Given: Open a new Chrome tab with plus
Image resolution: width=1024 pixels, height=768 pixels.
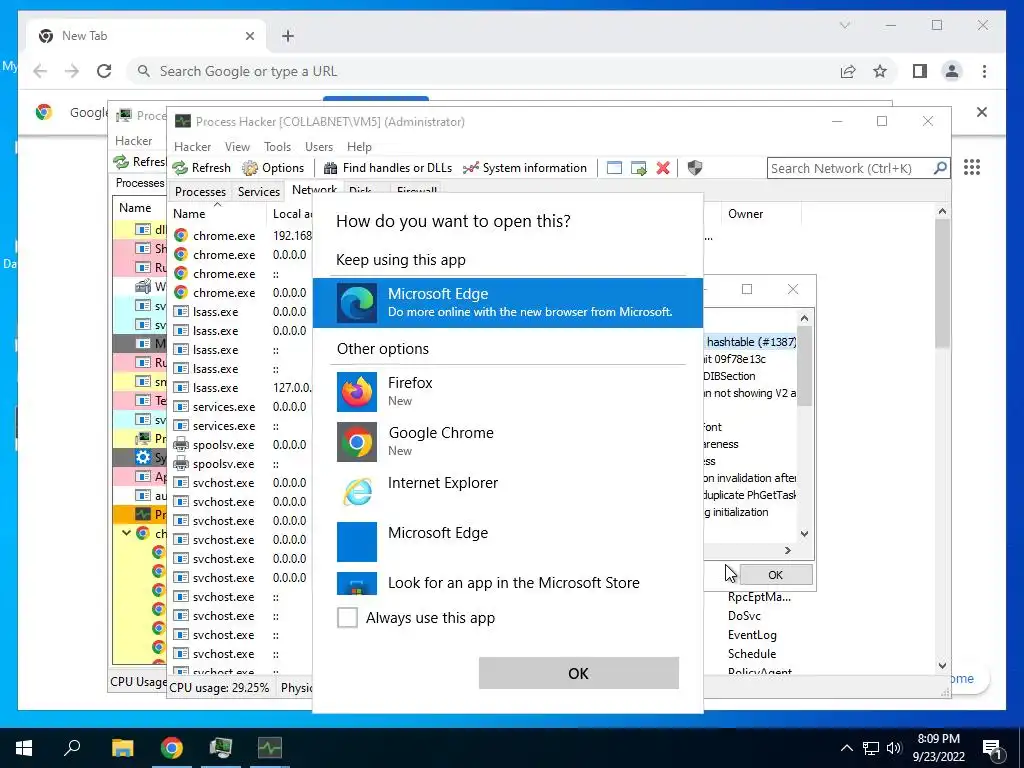Looking at the screenshot, I should click(288, 36).
